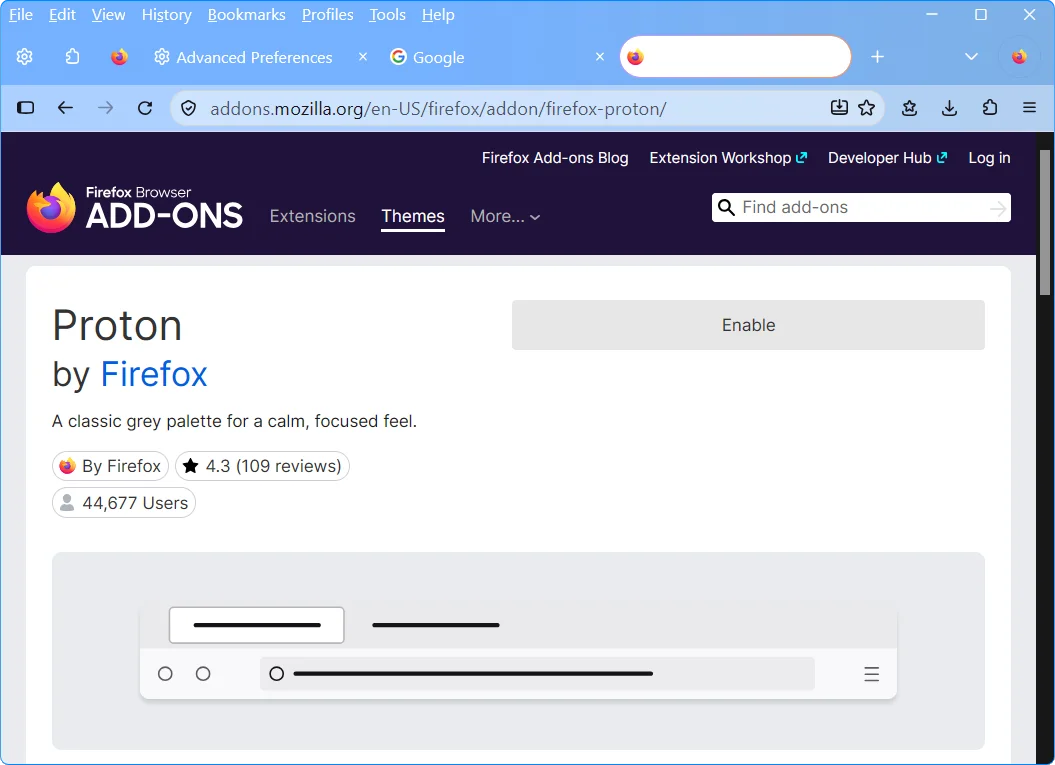Image resolution: width=1055 pixels, height=765 pixels.
Task: Bookmark this page with the star icon
Action: (x=867, y=108)
